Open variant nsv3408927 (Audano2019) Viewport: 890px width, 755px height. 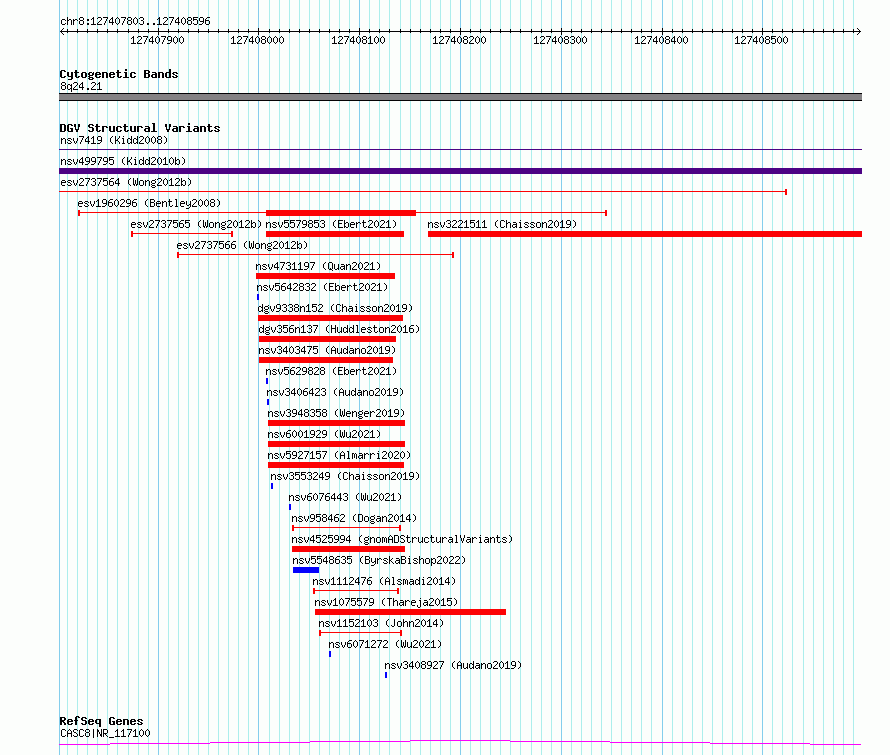pyautogui.click(x=453, y=665)
